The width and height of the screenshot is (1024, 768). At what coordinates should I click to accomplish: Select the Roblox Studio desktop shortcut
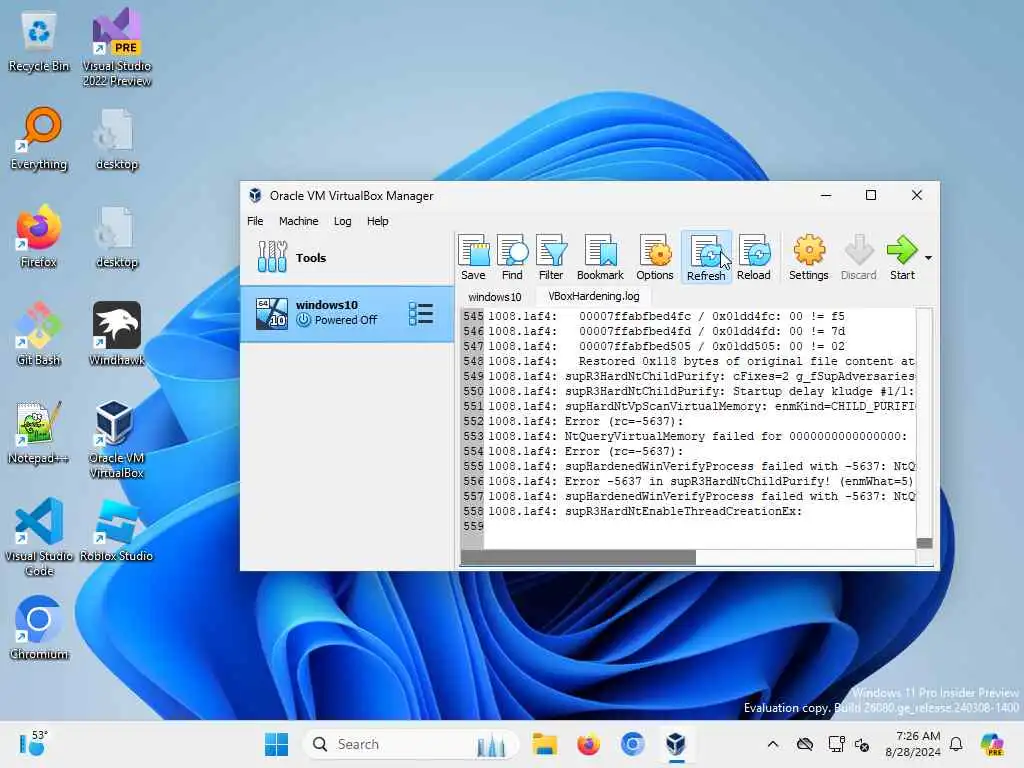pos(117,530)
